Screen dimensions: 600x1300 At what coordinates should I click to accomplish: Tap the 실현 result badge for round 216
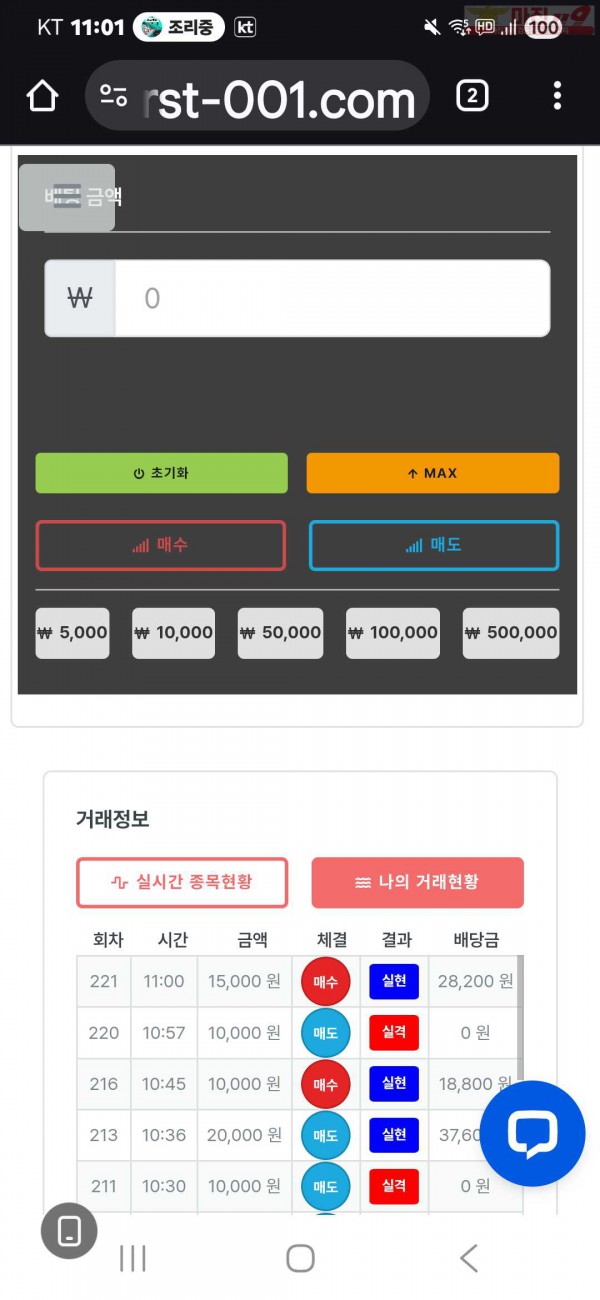(393, 1084)
